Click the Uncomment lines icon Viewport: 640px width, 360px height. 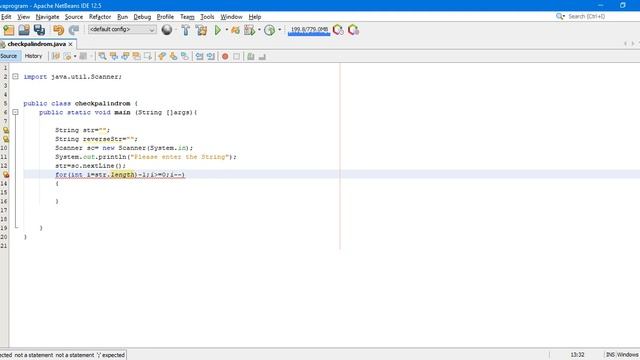pos(262,56)
